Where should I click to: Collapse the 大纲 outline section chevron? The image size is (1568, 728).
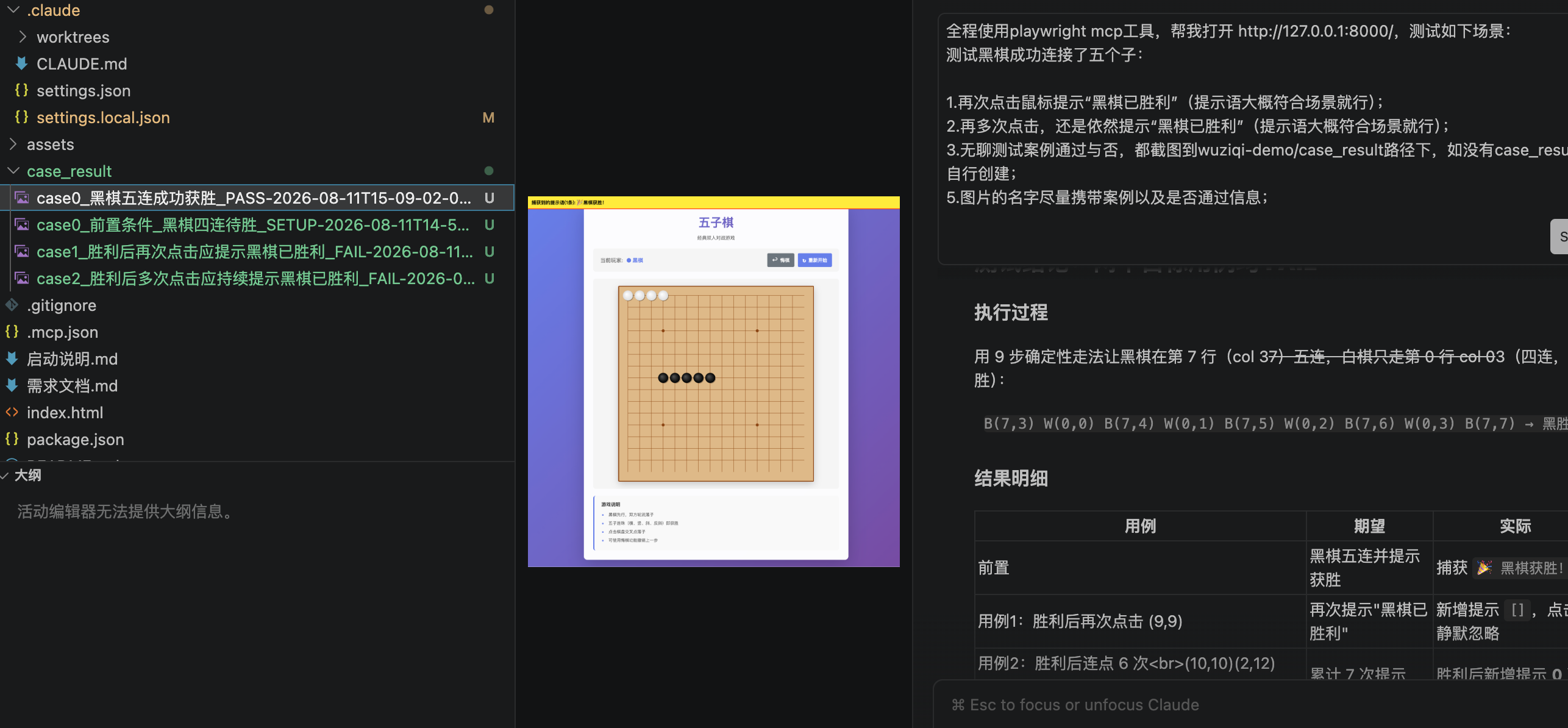(x=5, y=476)
